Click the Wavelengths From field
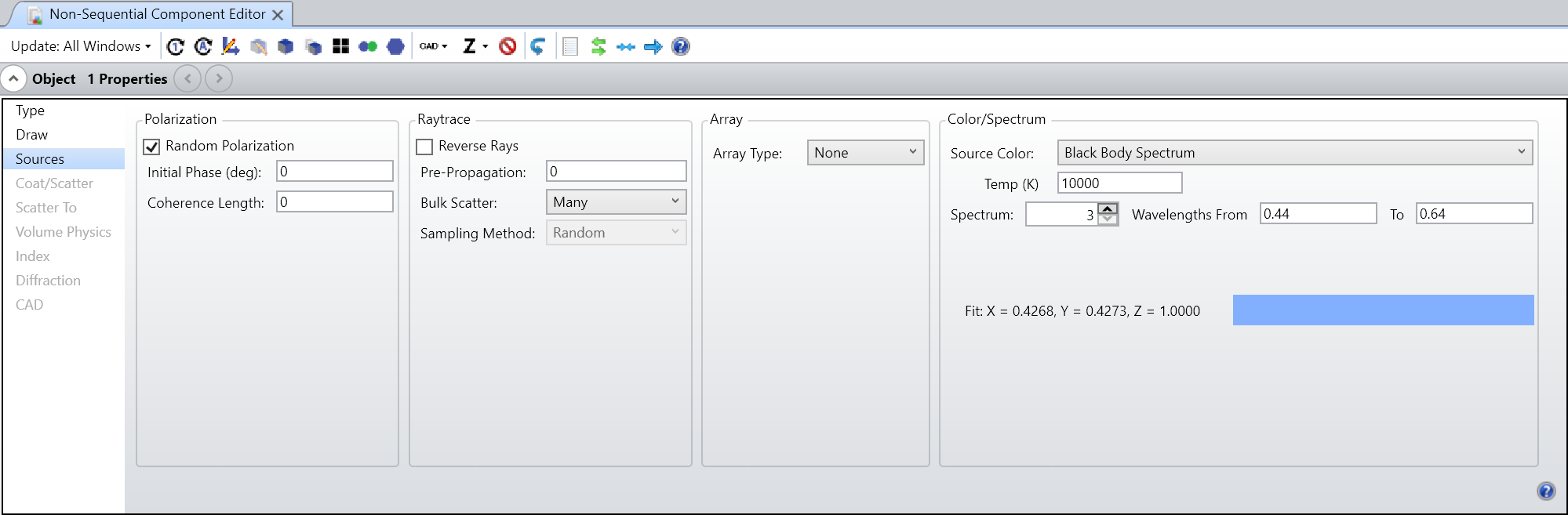Image resolution: width=1568 pixels, height=515 pixels. pyautogui.click(x=1319, y=214)
